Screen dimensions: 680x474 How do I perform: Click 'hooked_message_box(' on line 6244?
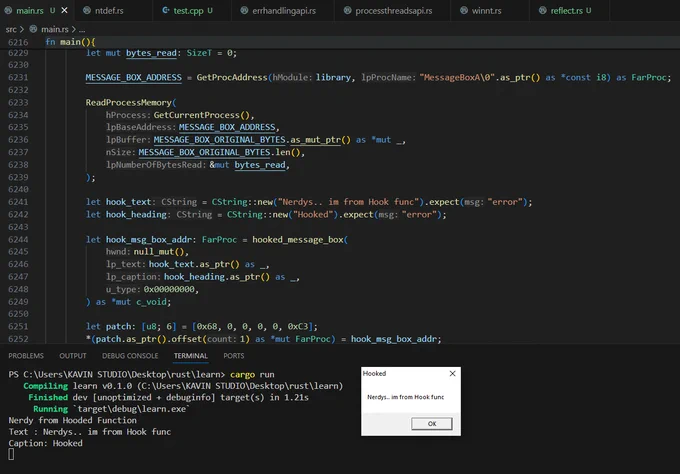point(300,239)
